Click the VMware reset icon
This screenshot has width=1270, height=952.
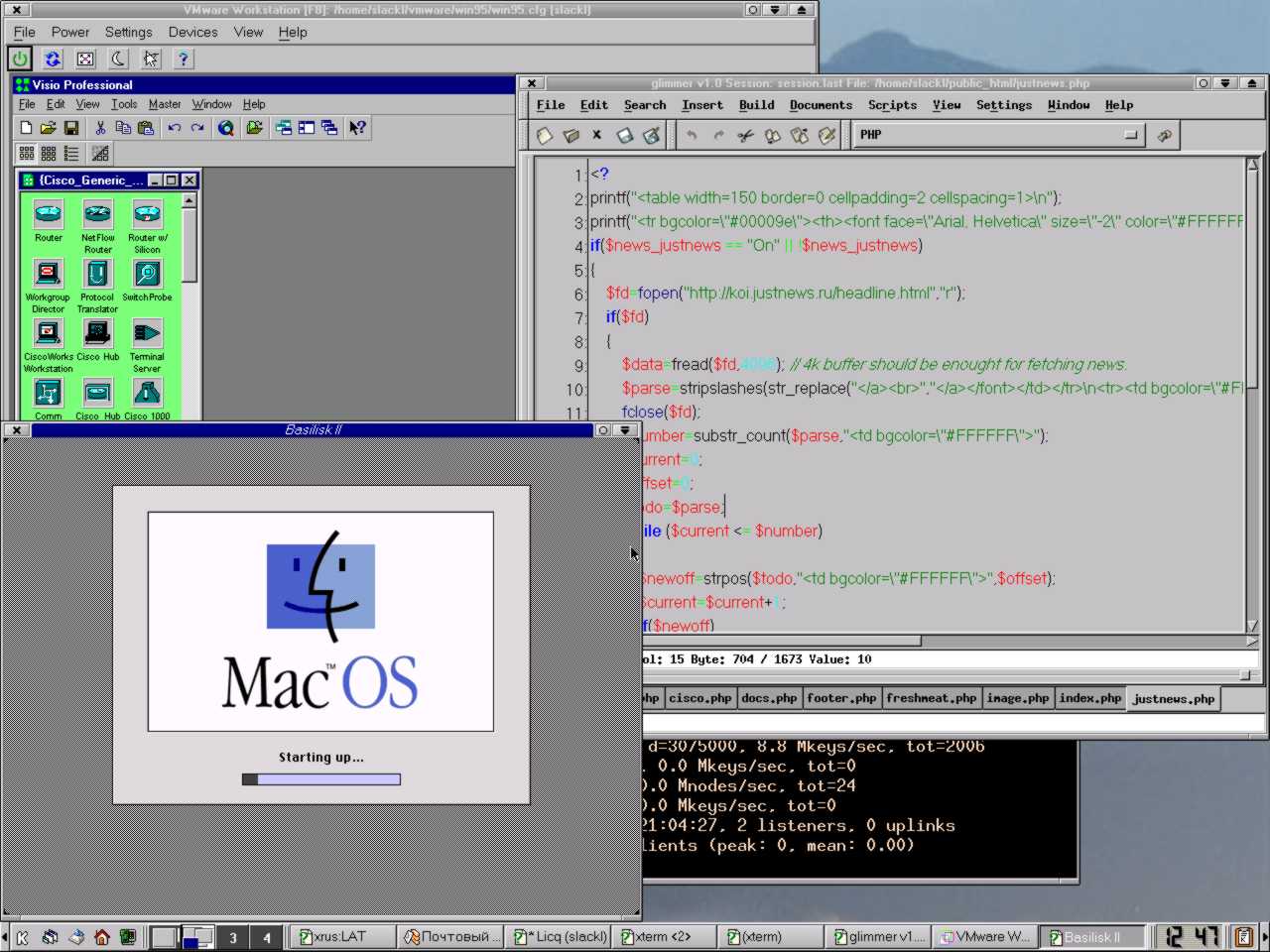53,59
